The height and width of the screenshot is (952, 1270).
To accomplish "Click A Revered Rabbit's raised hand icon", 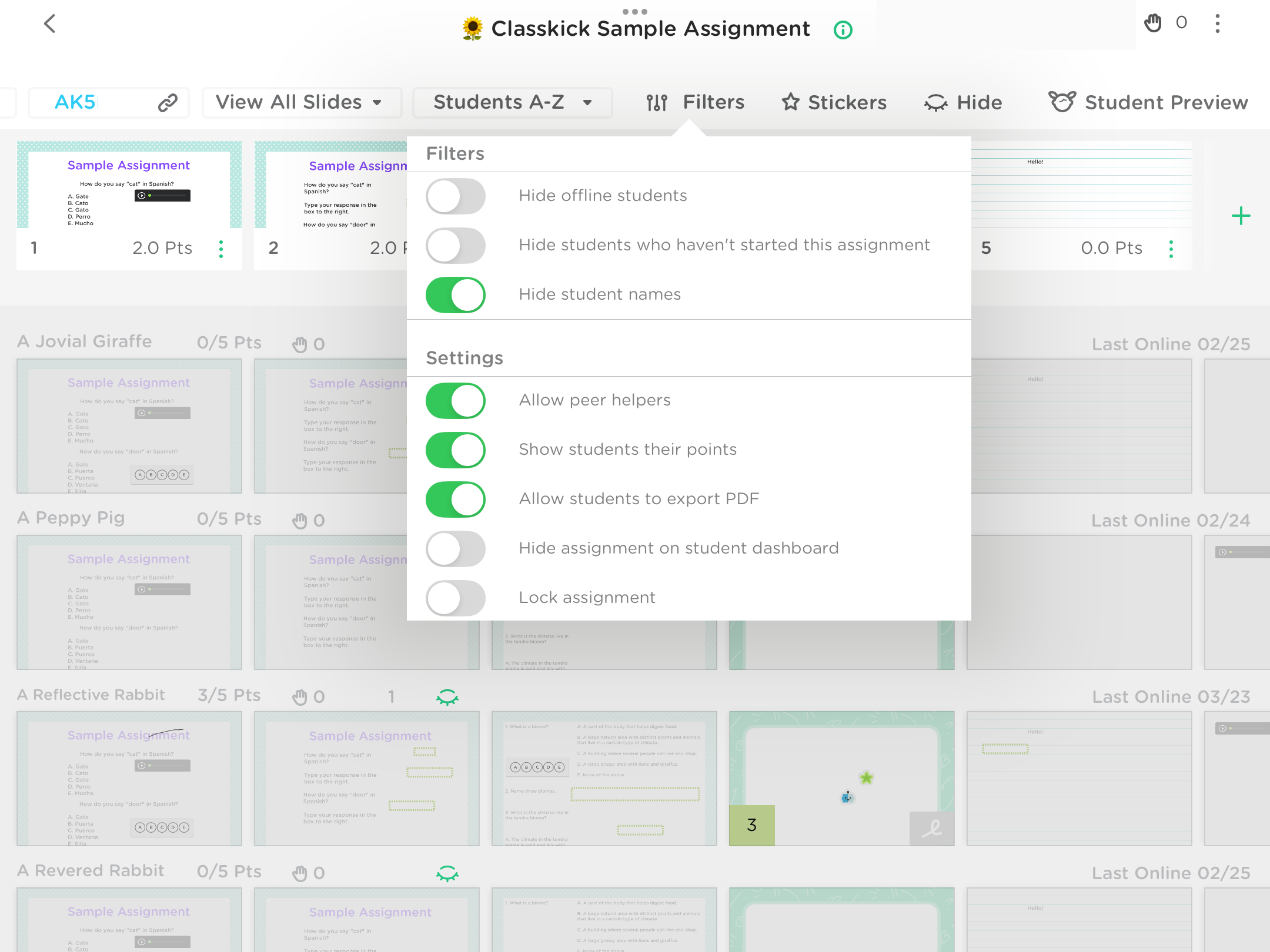I will tap(300, 873).
